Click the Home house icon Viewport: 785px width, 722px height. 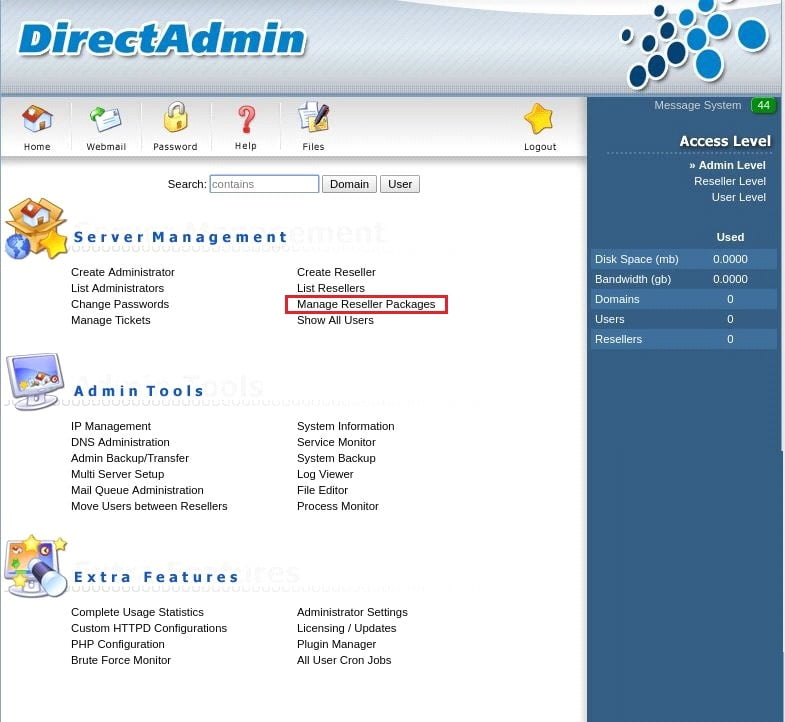(x=37, y=120)
